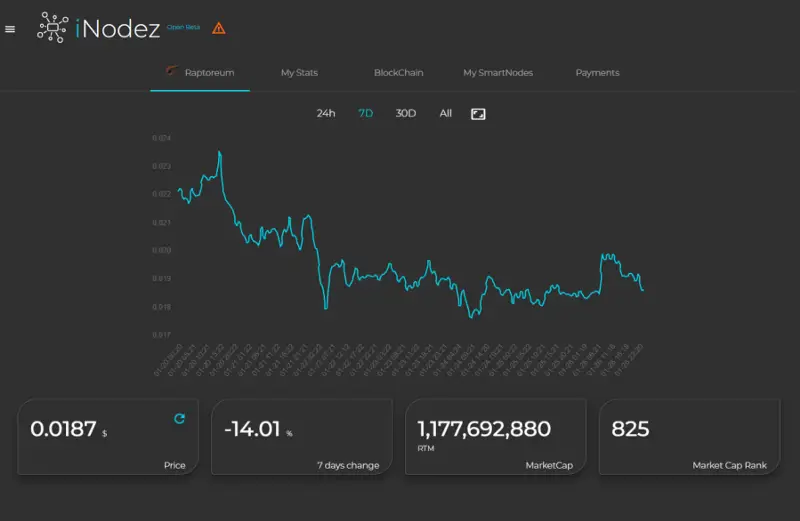Select the All chart range

[445, 113]
